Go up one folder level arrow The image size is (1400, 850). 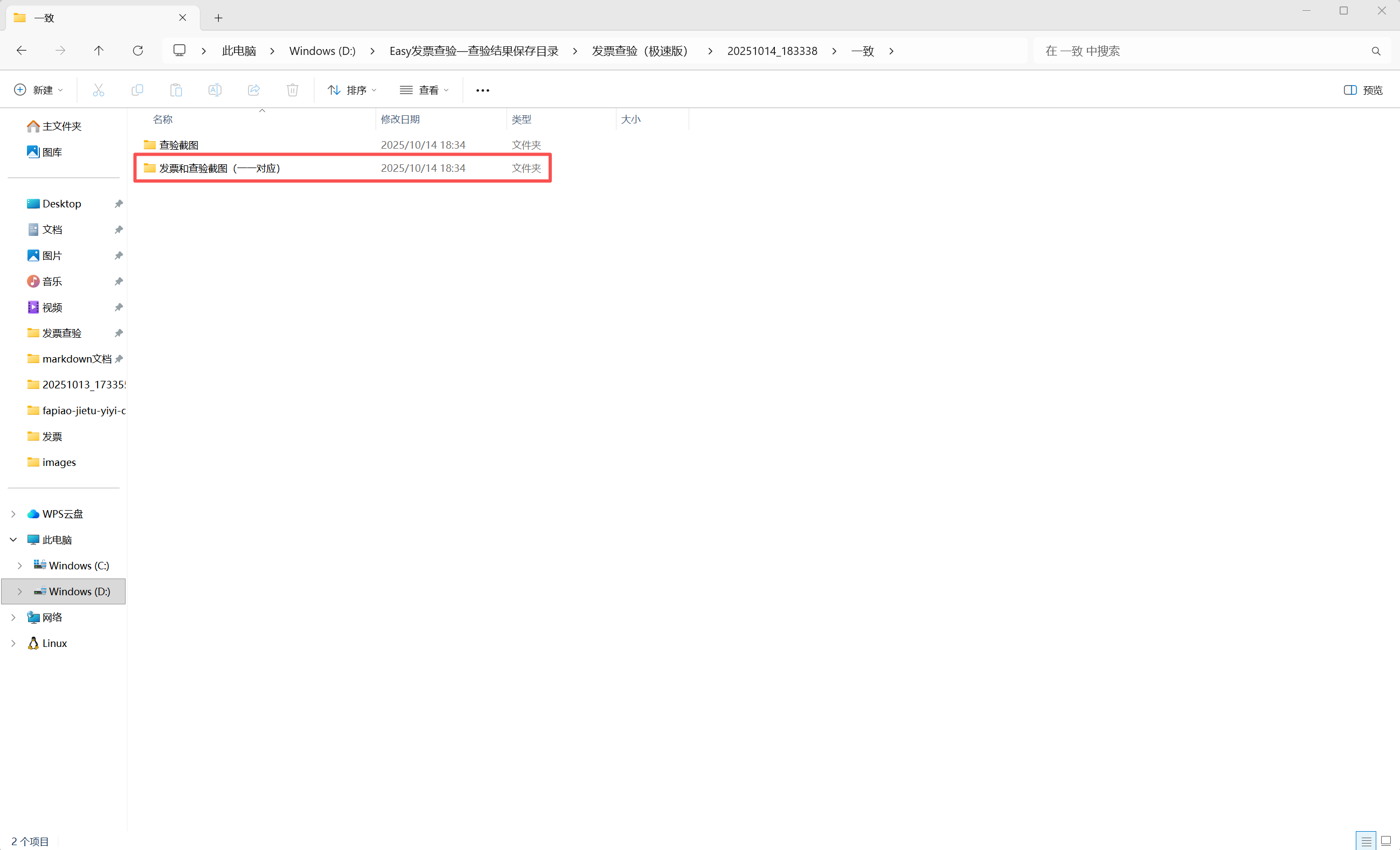pyautogui.click(x=99, y=51)
